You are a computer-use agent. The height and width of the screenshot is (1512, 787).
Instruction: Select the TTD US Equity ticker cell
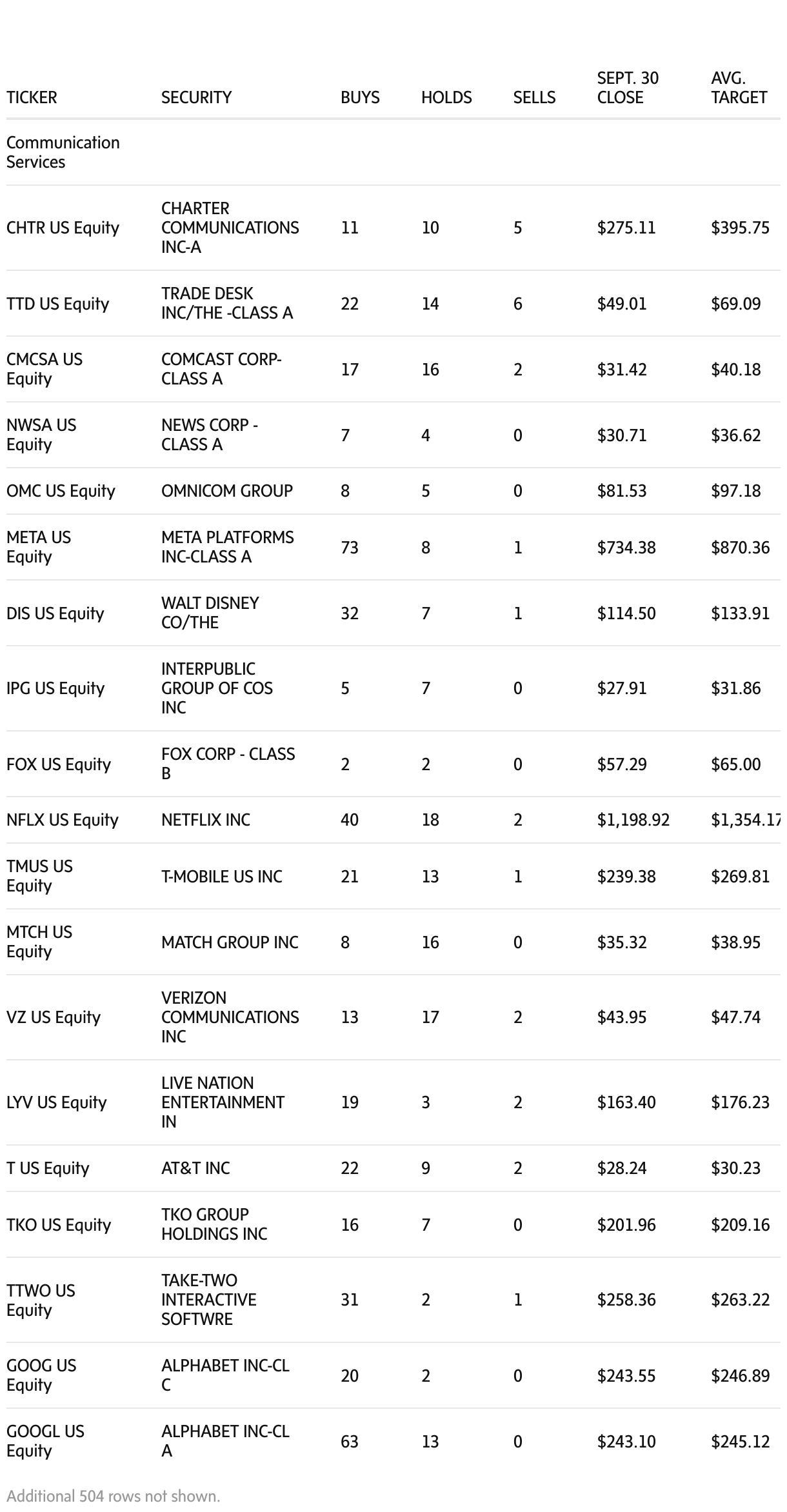pyautogui.click(x=57, y=304)
